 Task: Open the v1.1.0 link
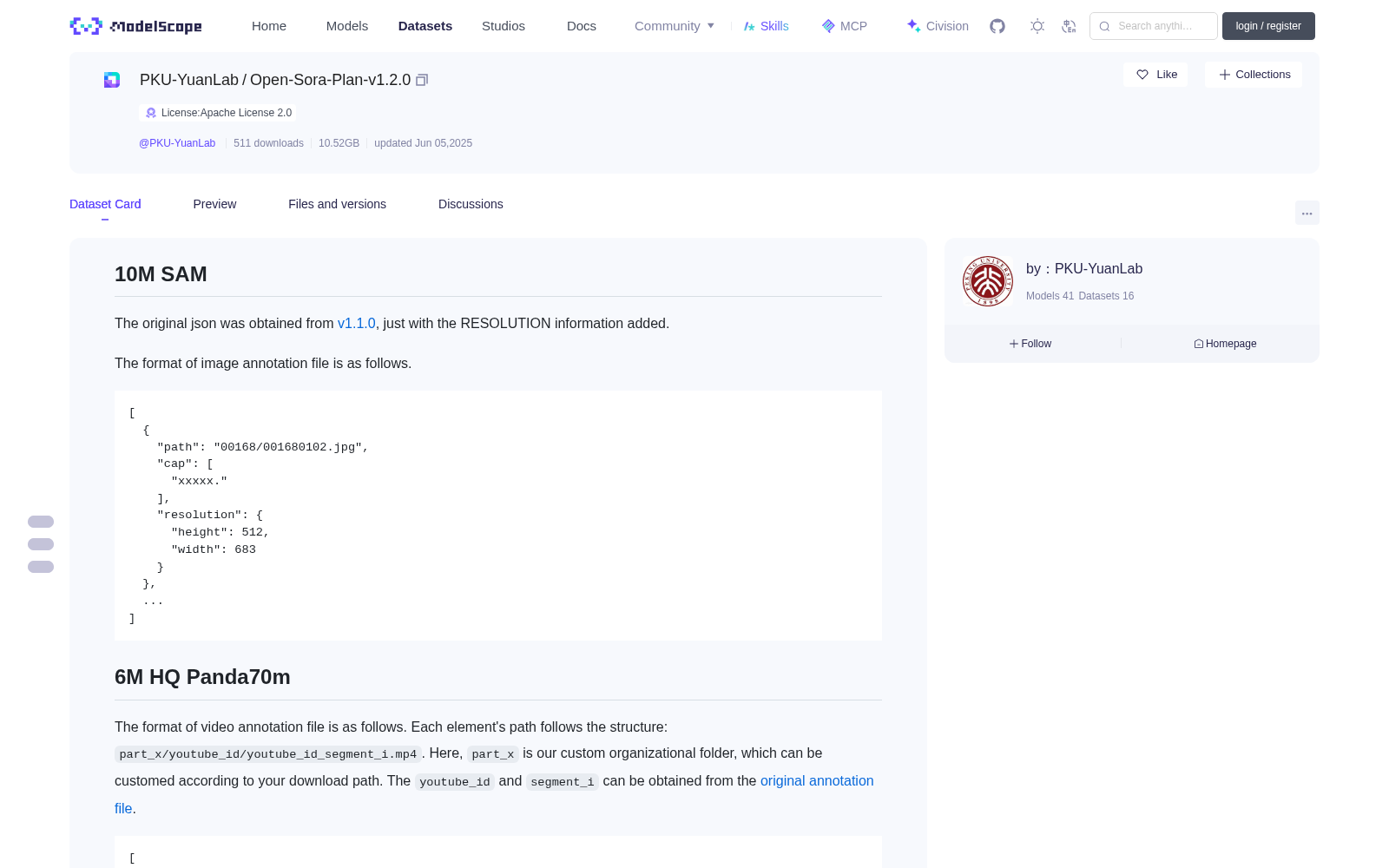356,323
